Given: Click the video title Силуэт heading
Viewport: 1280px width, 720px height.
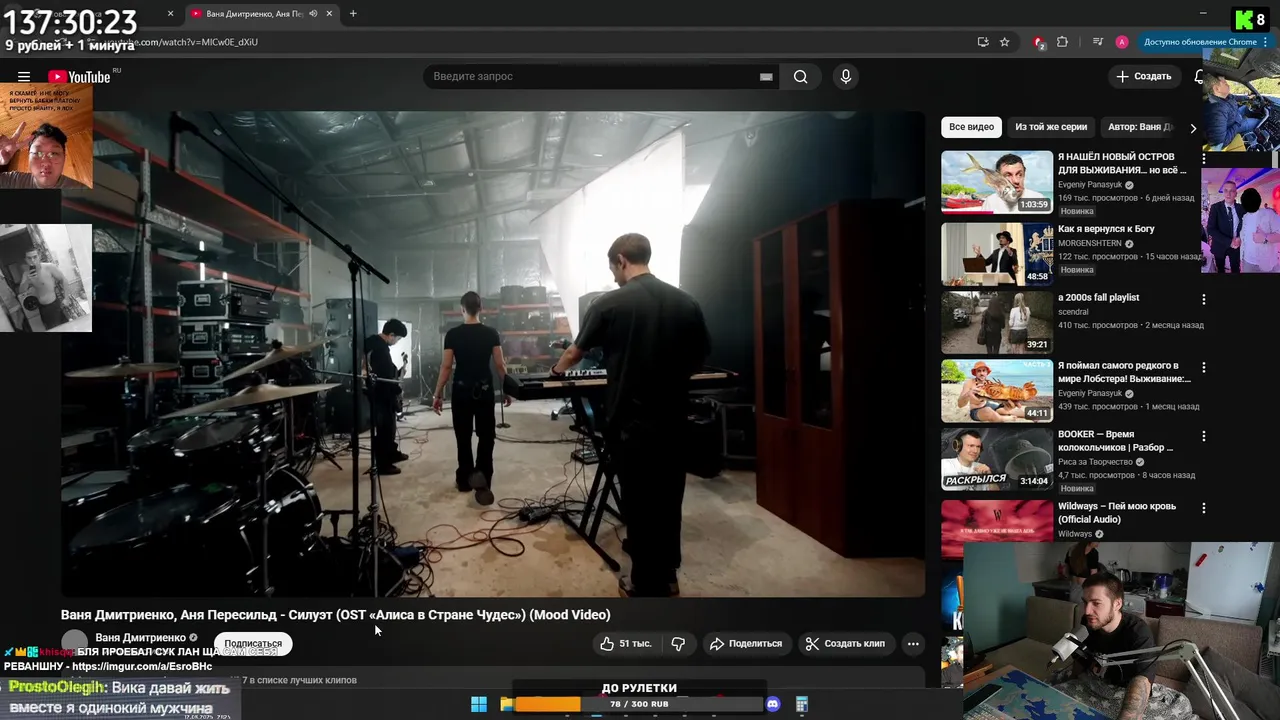Looking at the screenshot, I should 335,615.
